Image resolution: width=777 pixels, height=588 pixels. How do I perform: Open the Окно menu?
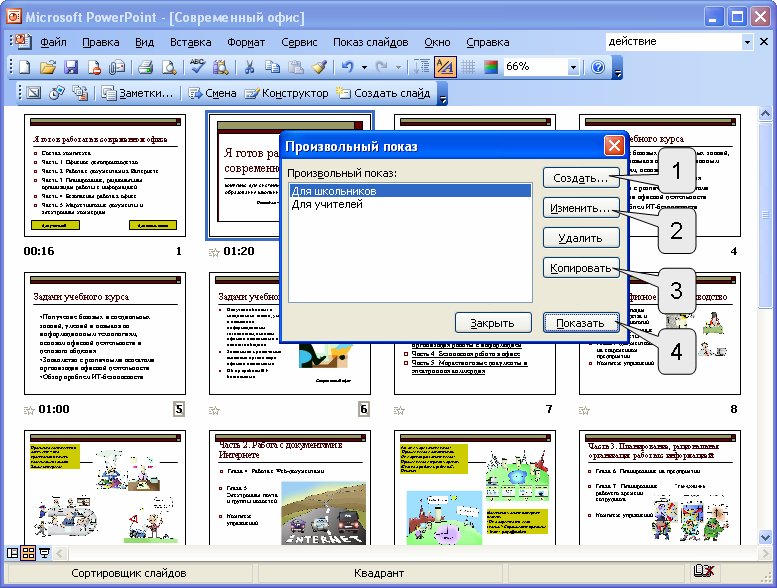(437, 42)
